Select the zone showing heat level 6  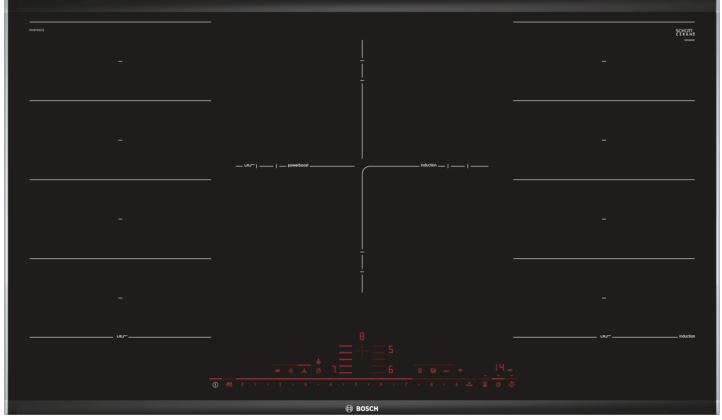(391, 371)
